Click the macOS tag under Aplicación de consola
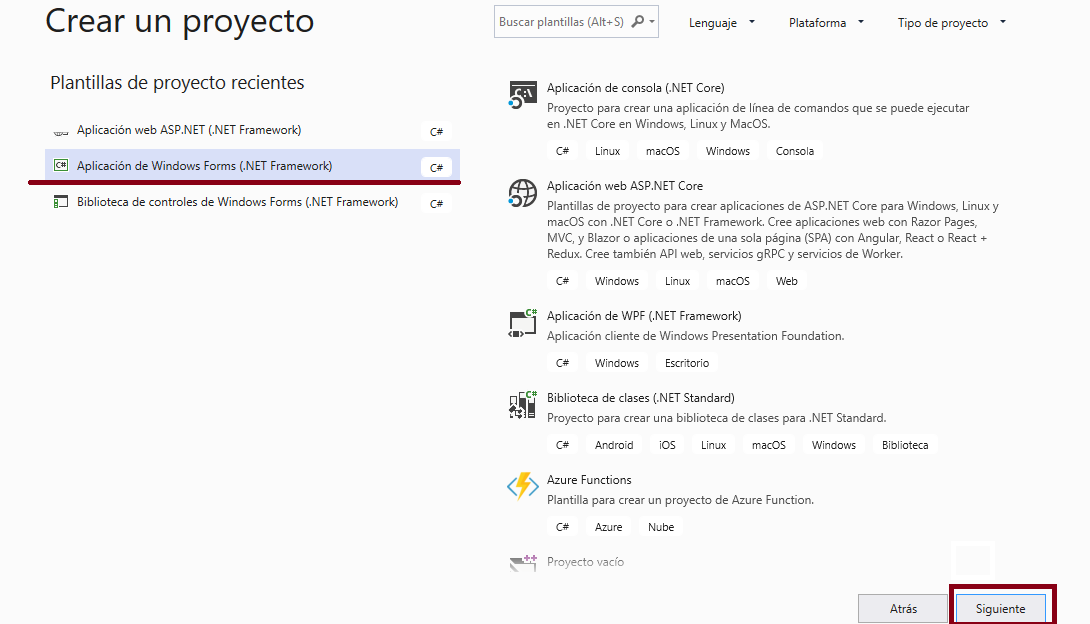The image size is (1090, 624). (662, 151)
